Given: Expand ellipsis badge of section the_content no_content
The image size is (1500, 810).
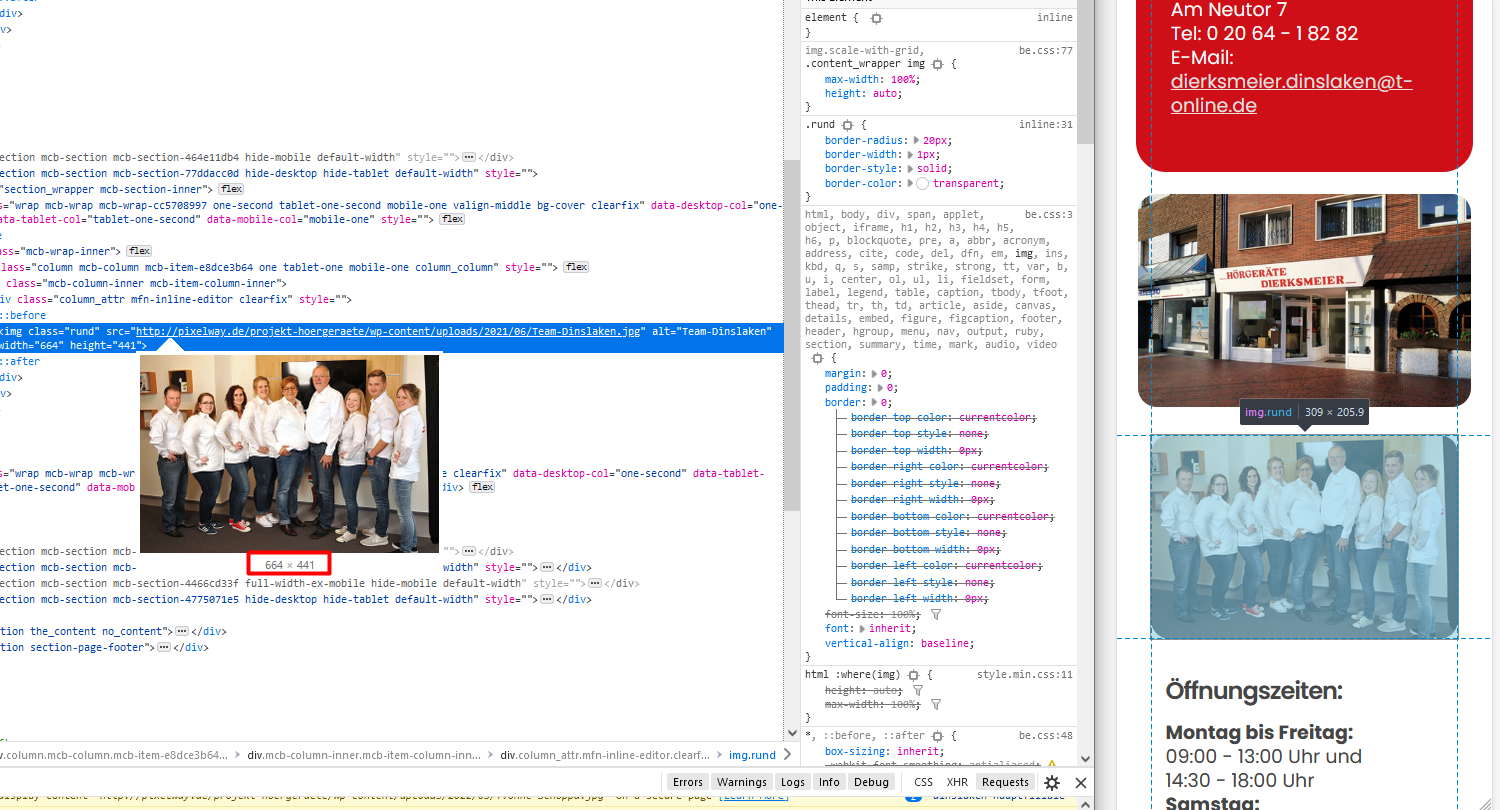Looking at the screenshot, I should pyautogui.click(x=181, y=631).
